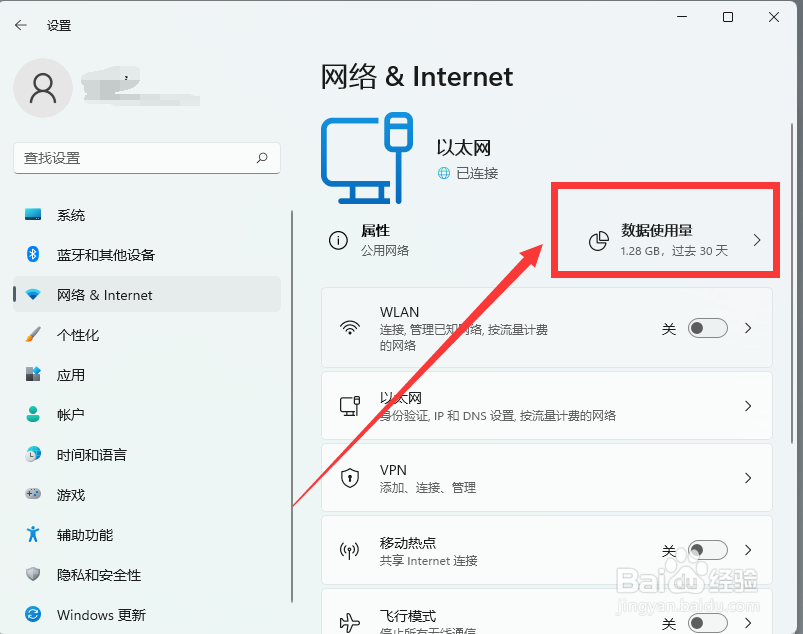Screen dimensions: 803x634
Task: Click the 数据使用量 pie chart icon
Action: (598, 241)
